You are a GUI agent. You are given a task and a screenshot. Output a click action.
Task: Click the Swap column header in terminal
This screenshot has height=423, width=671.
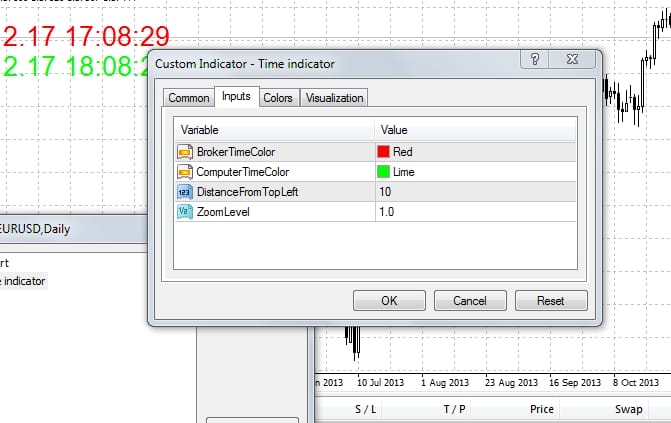[x=628, y=410]
